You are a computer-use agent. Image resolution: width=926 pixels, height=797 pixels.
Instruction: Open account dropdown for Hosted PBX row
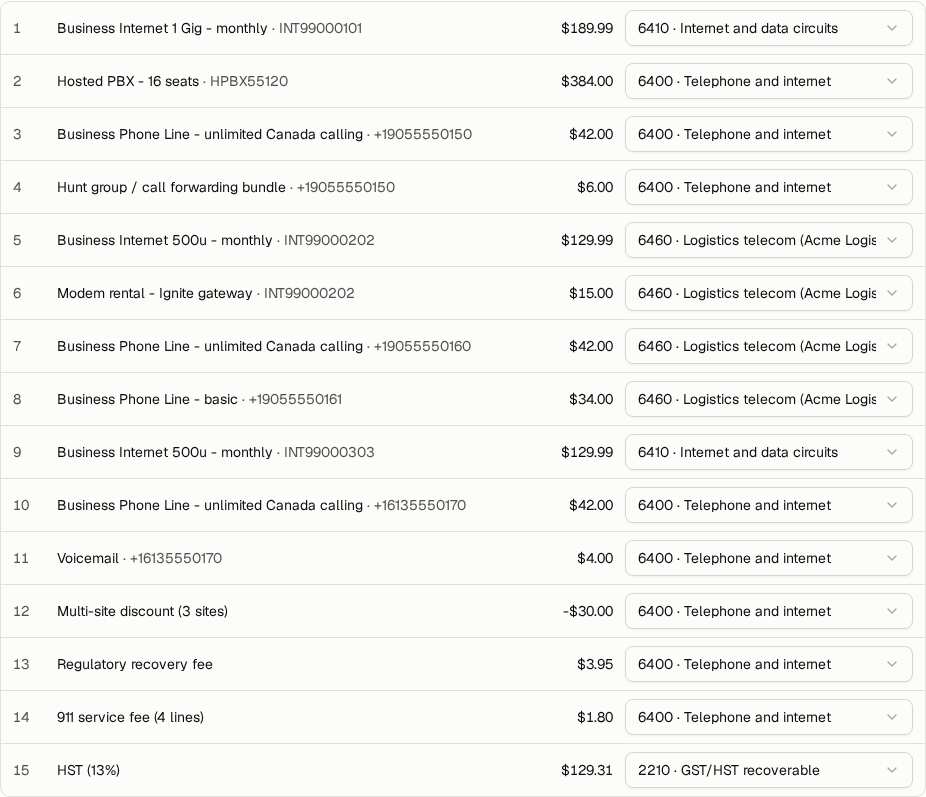768,81
